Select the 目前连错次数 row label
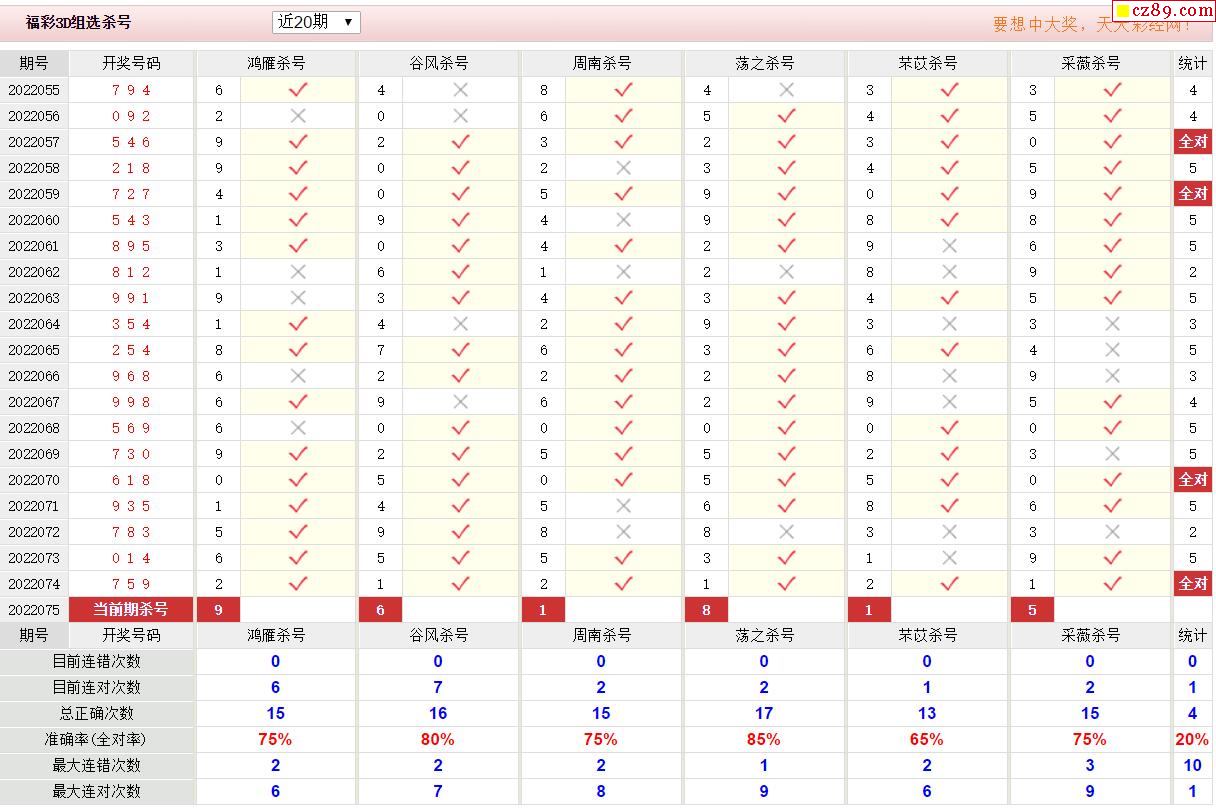This screenshot has width=1216, height=810. 97,662
